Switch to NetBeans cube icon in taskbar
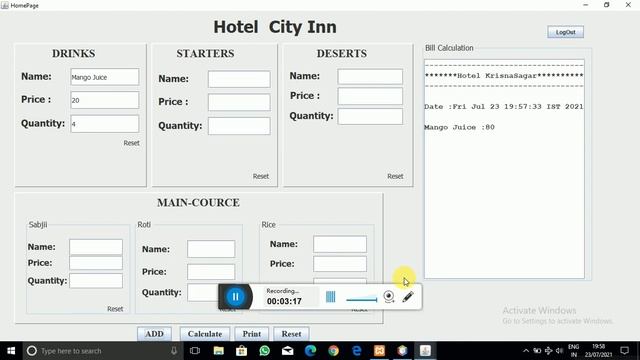 click(402, 351)
